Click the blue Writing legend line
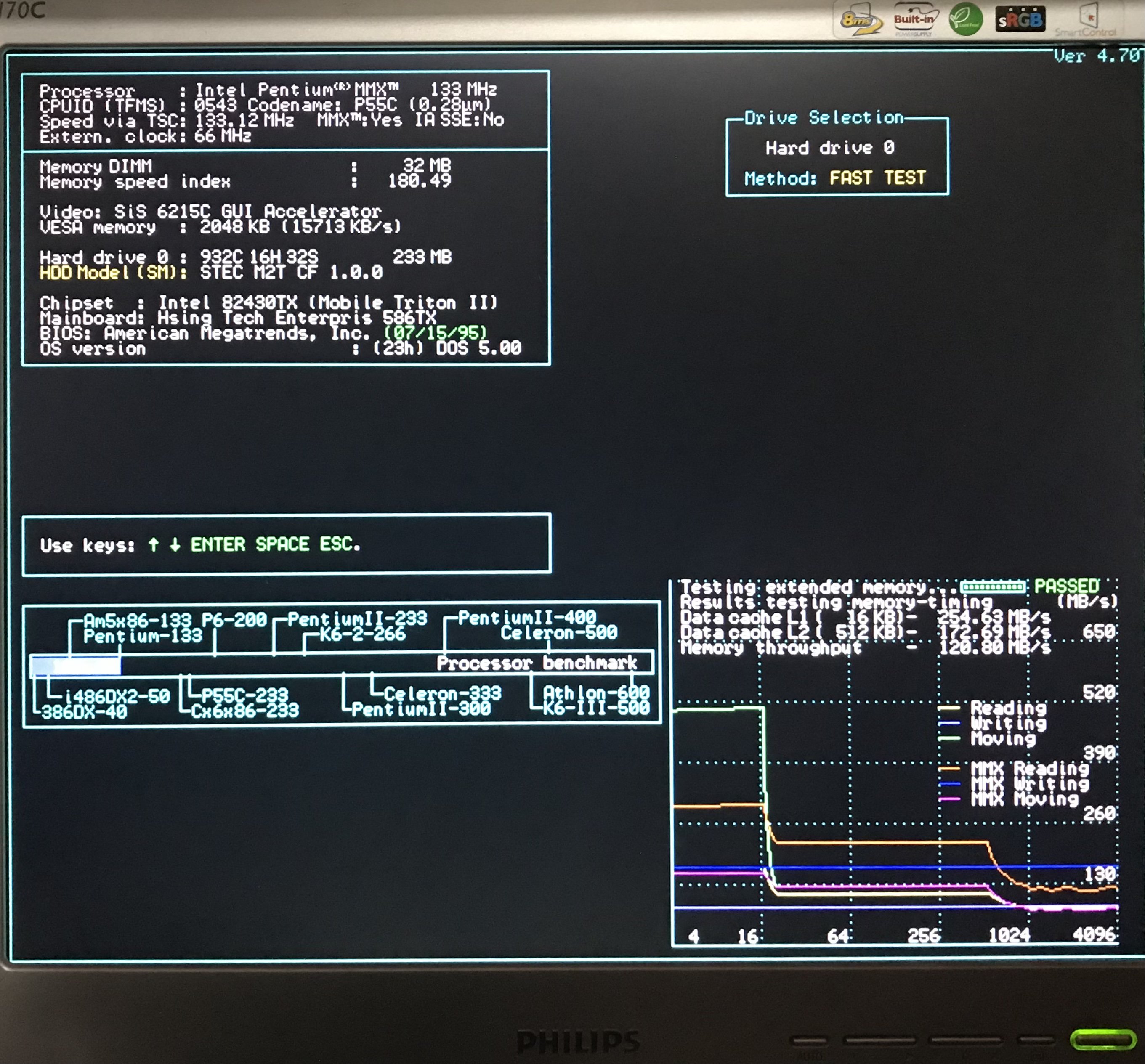 click(x=949, y=723)
